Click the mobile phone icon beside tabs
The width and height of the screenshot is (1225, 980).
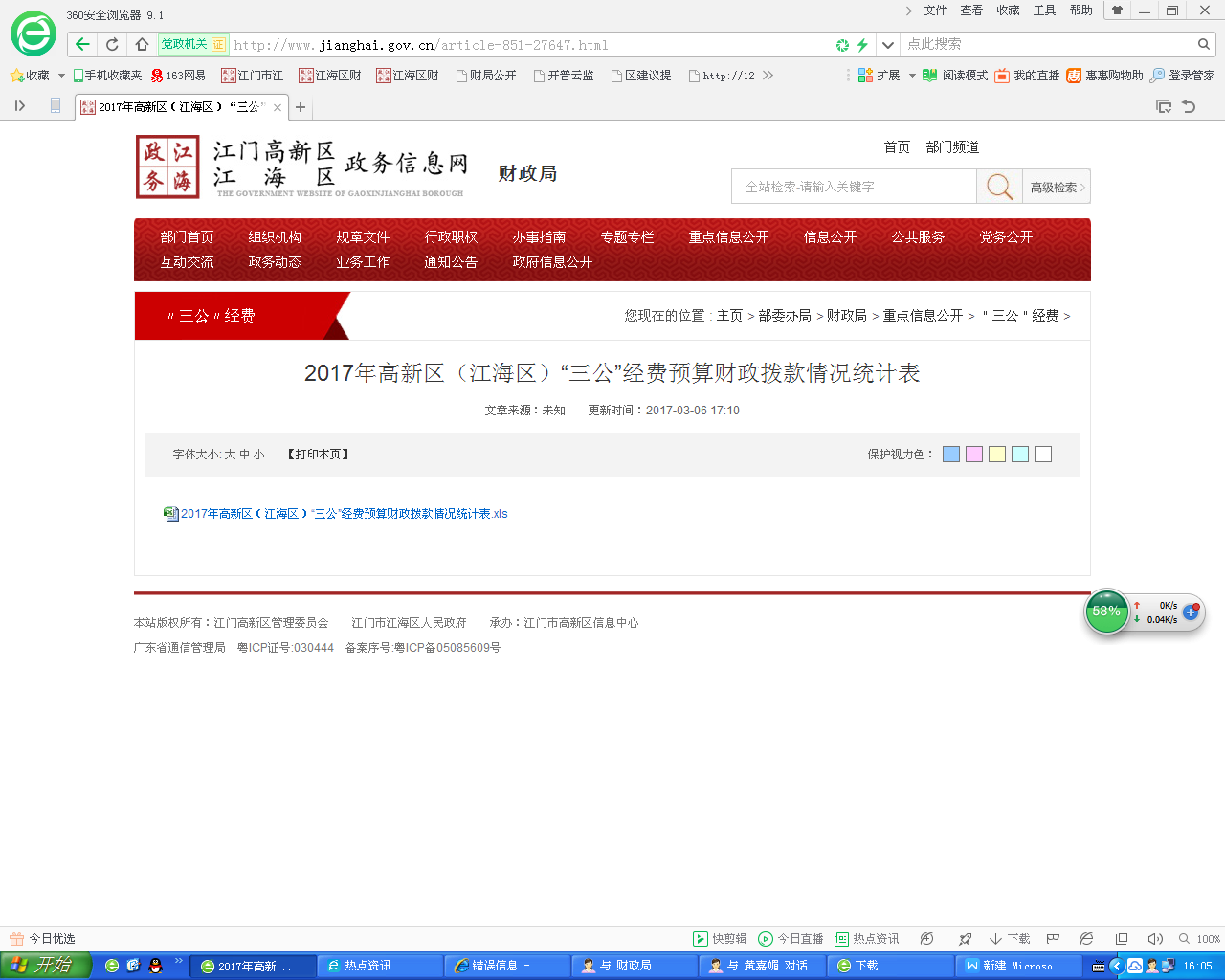point(56,106)
